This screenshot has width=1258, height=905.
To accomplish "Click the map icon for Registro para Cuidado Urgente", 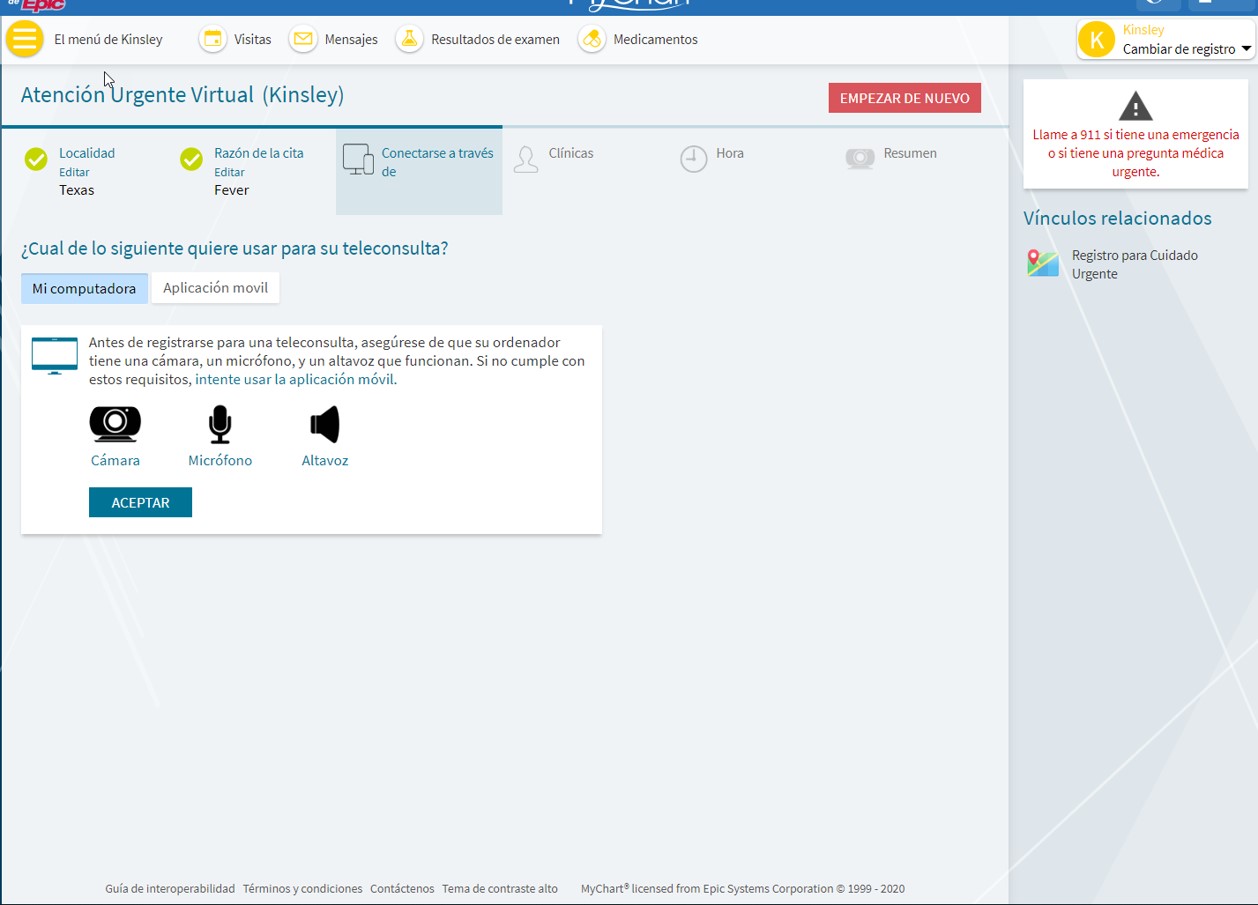I will pos(1043,264).
